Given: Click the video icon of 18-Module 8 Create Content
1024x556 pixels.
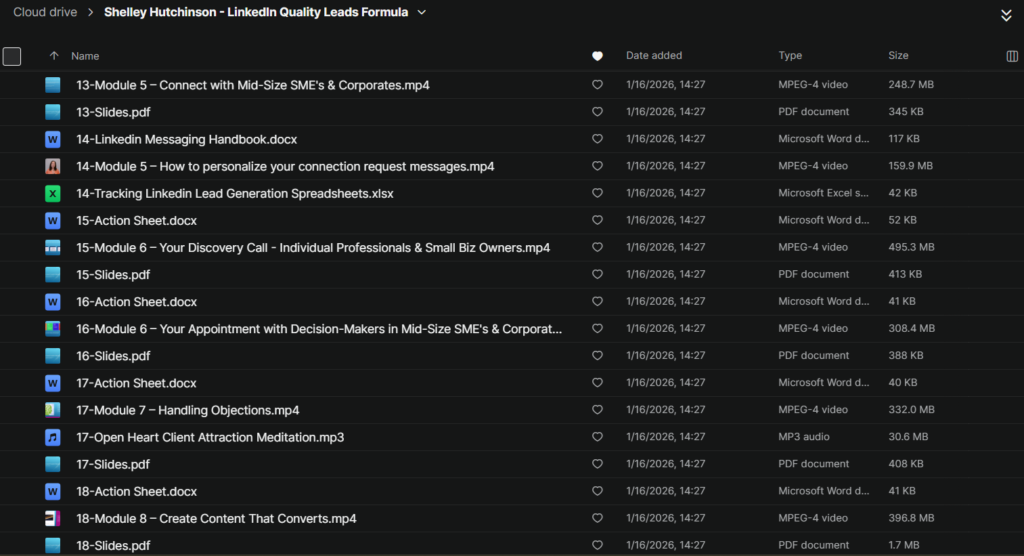Looking at the screenshot, I should pyautogui.click(x=53, y=519).
